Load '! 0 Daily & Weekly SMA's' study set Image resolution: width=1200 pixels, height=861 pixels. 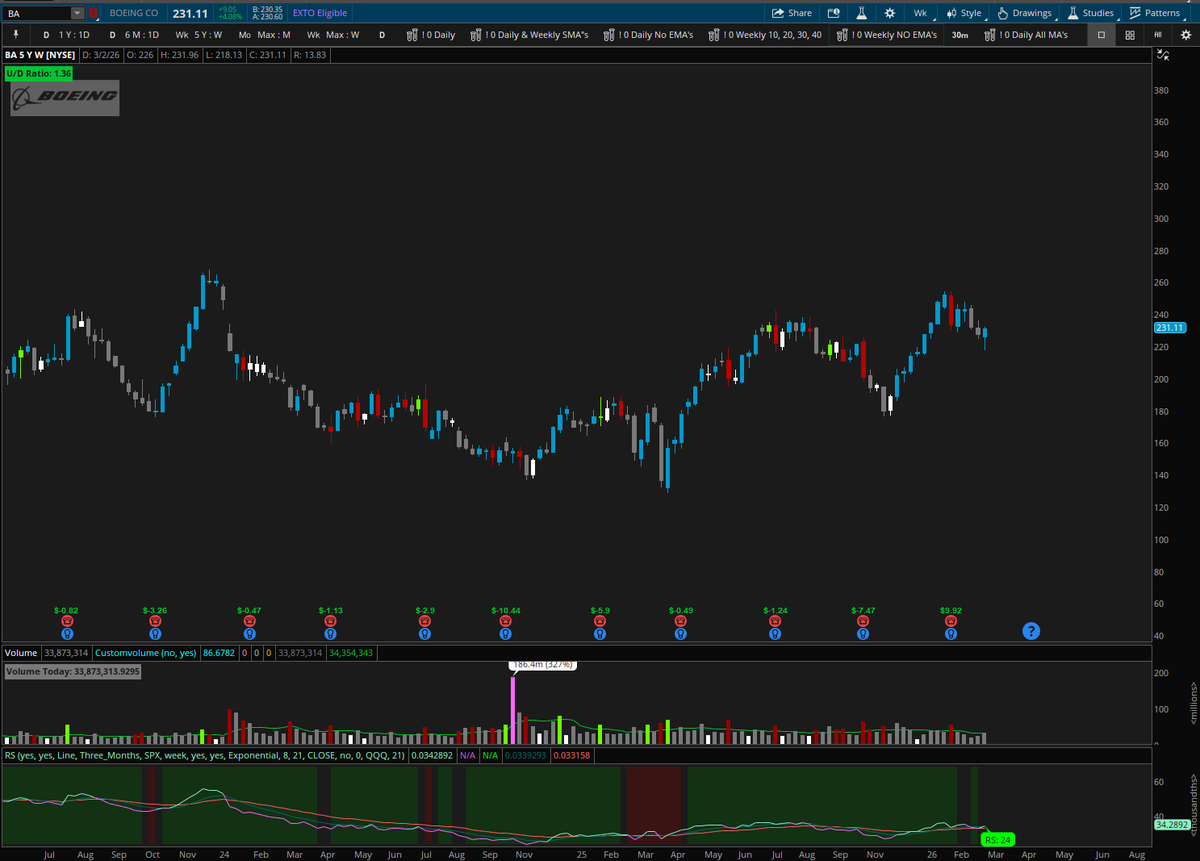[x=529, y=34]
